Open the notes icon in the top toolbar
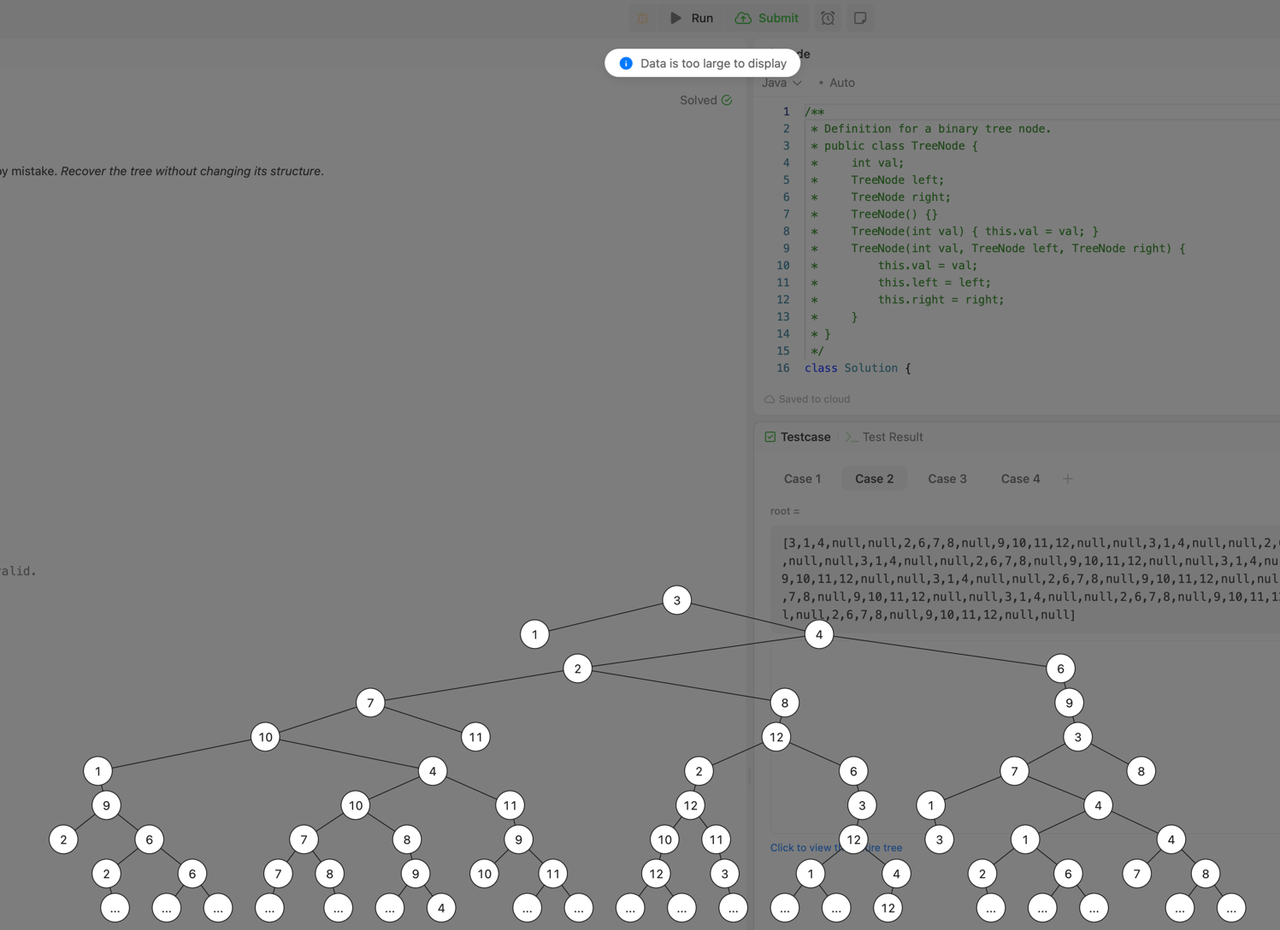This screenshot has width=1280, height=930. pos(860,18)
